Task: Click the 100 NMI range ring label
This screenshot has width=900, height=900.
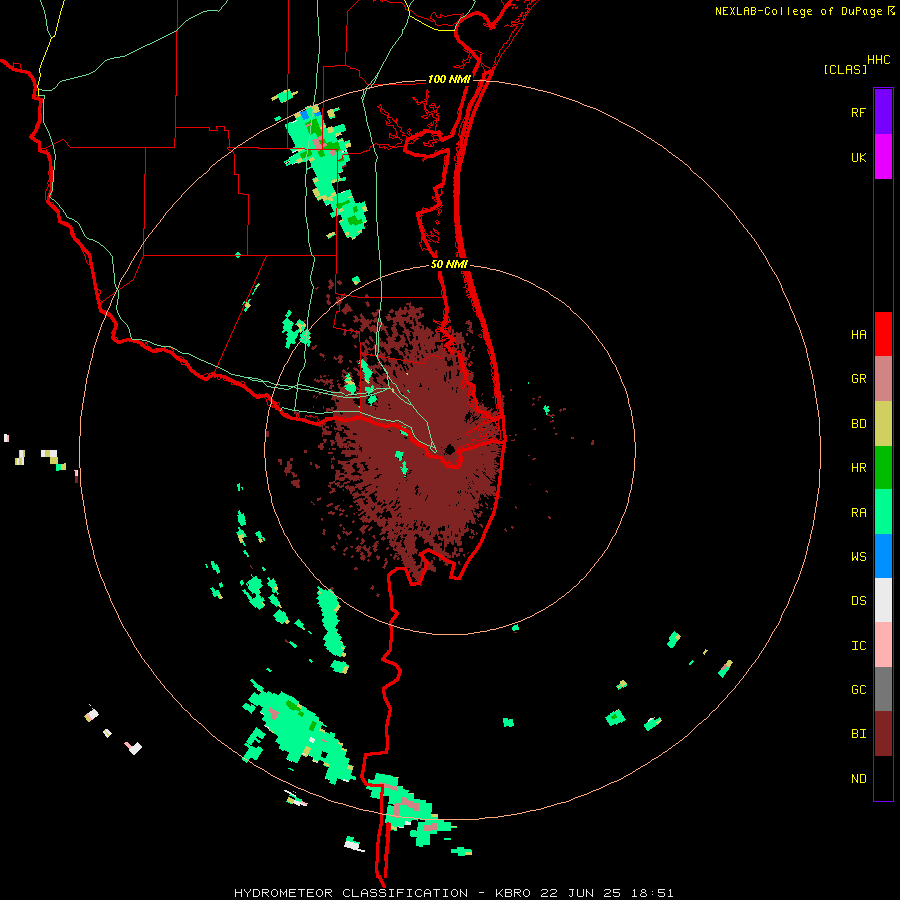Action: (x=449, y=79)
